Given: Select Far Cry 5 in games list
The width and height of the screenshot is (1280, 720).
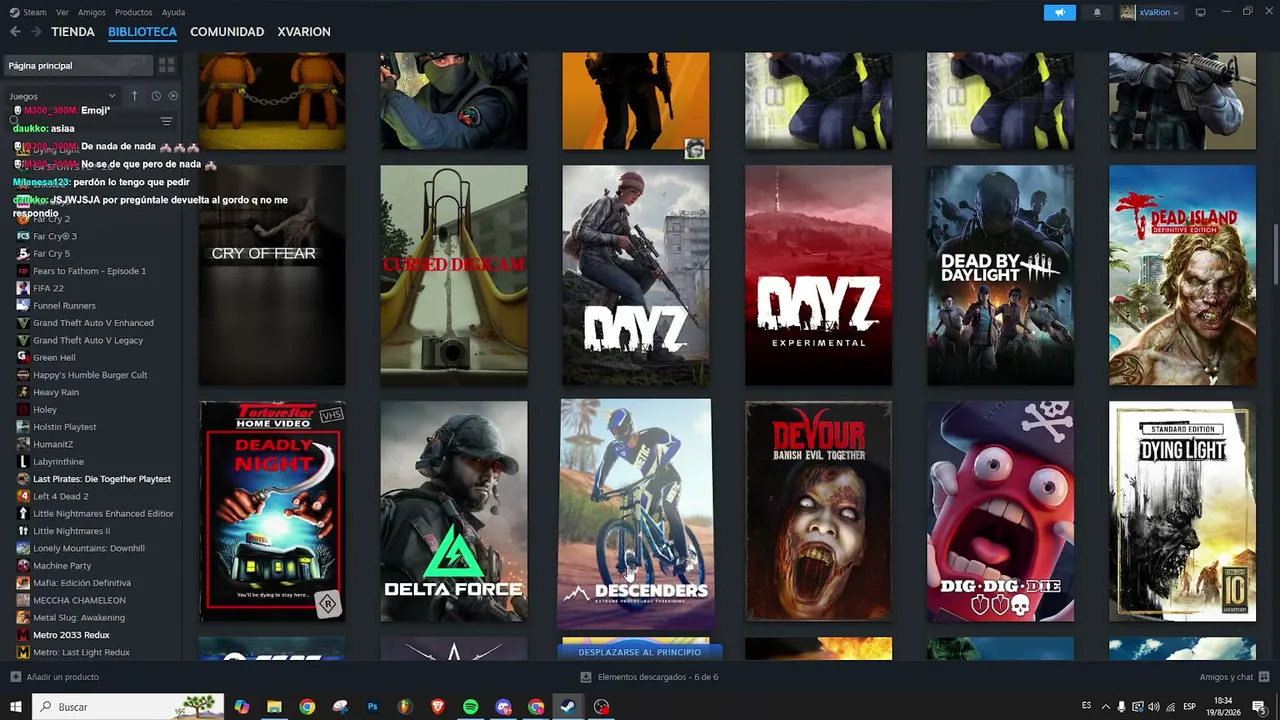Looking at the screenshot, I should click(x=52, y=253).
